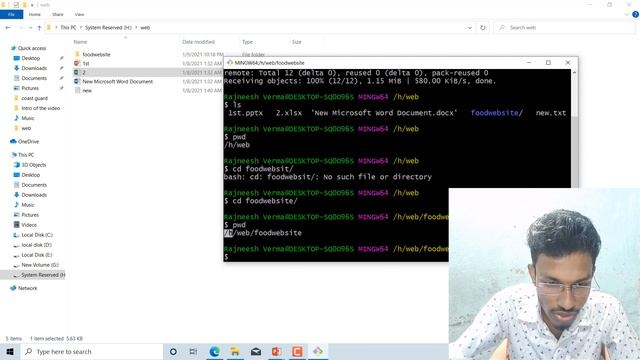Focus the Search web field
The image size is (640, 360).
[565, 28]
